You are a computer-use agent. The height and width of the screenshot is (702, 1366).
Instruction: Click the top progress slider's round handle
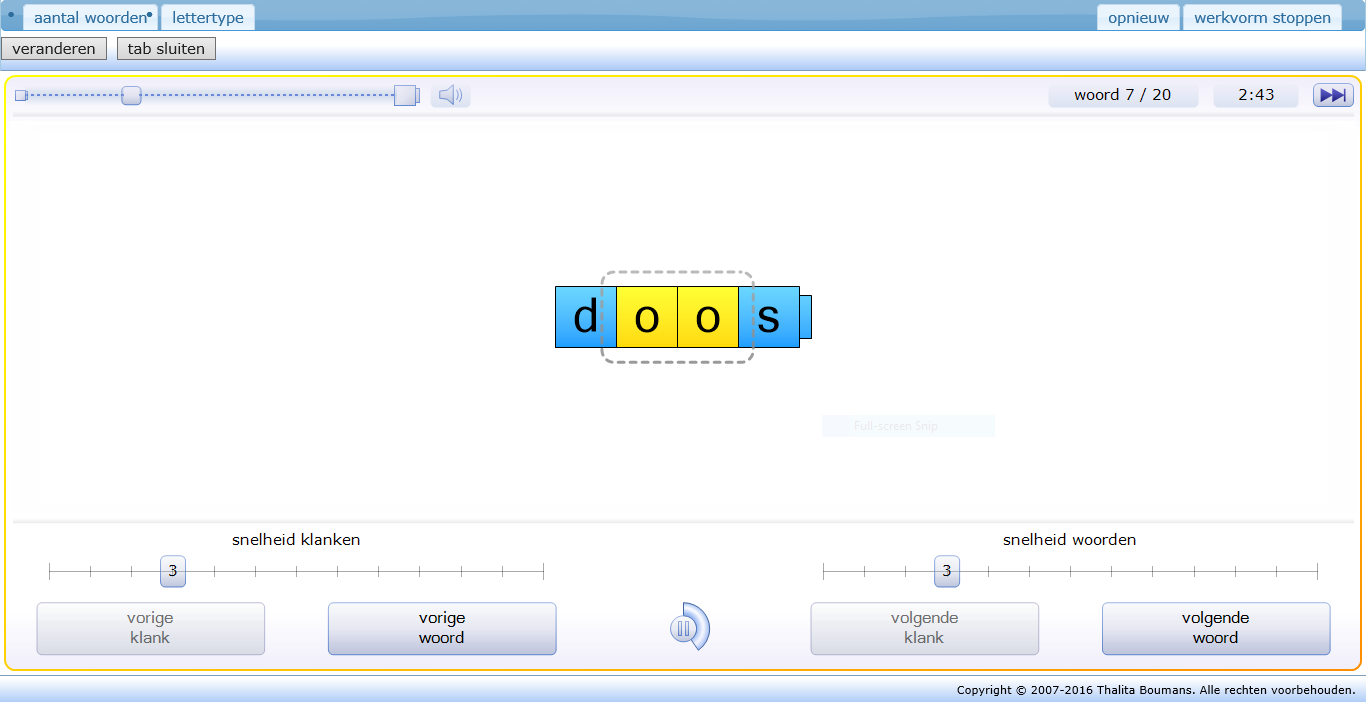click(x=131, y=96)
